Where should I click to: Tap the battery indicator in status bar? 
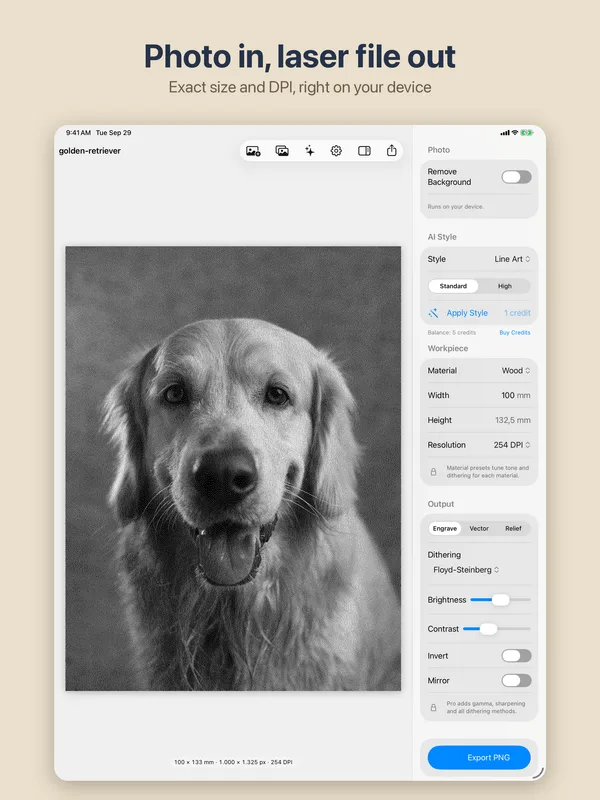point(527,133)
